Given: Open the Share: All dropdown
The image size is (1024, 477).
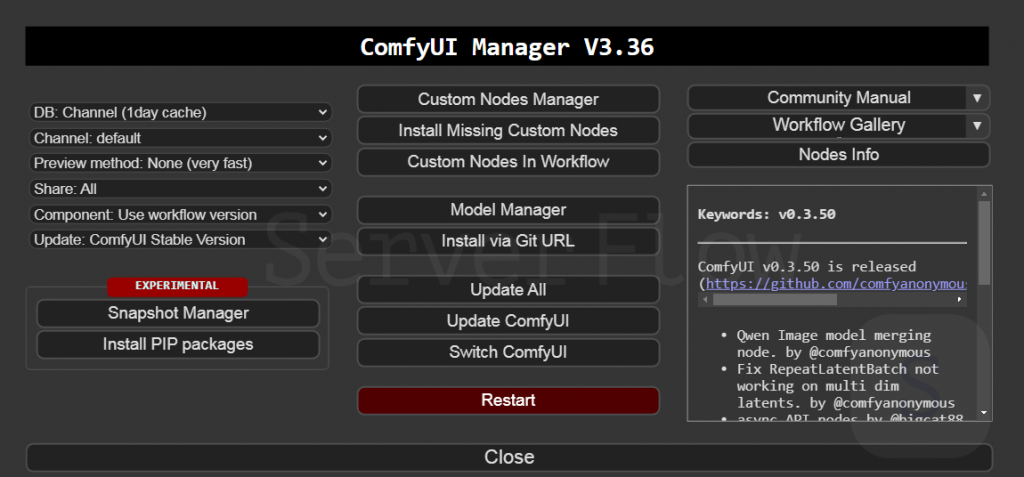Looking at the screenshot, I should coord(180,189).
